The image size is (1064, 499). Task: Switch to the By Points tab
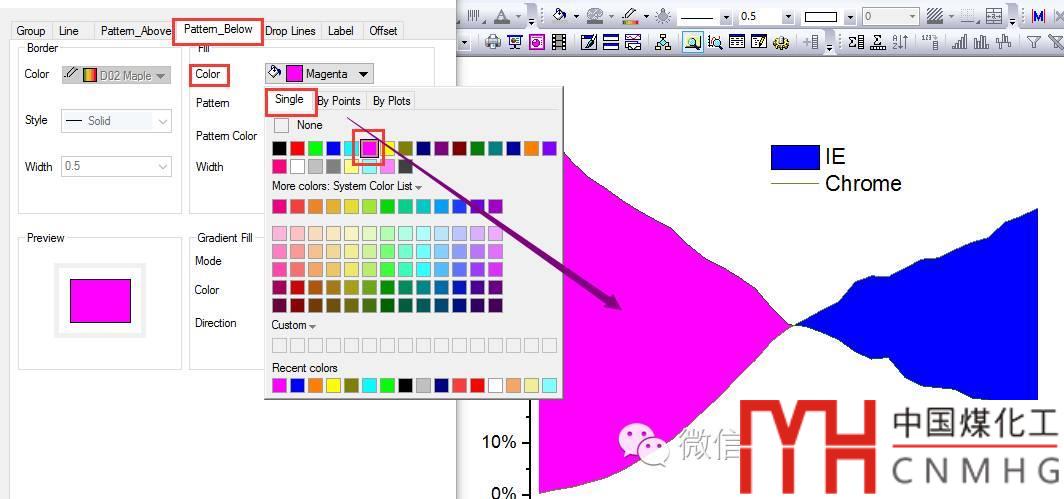339,101
